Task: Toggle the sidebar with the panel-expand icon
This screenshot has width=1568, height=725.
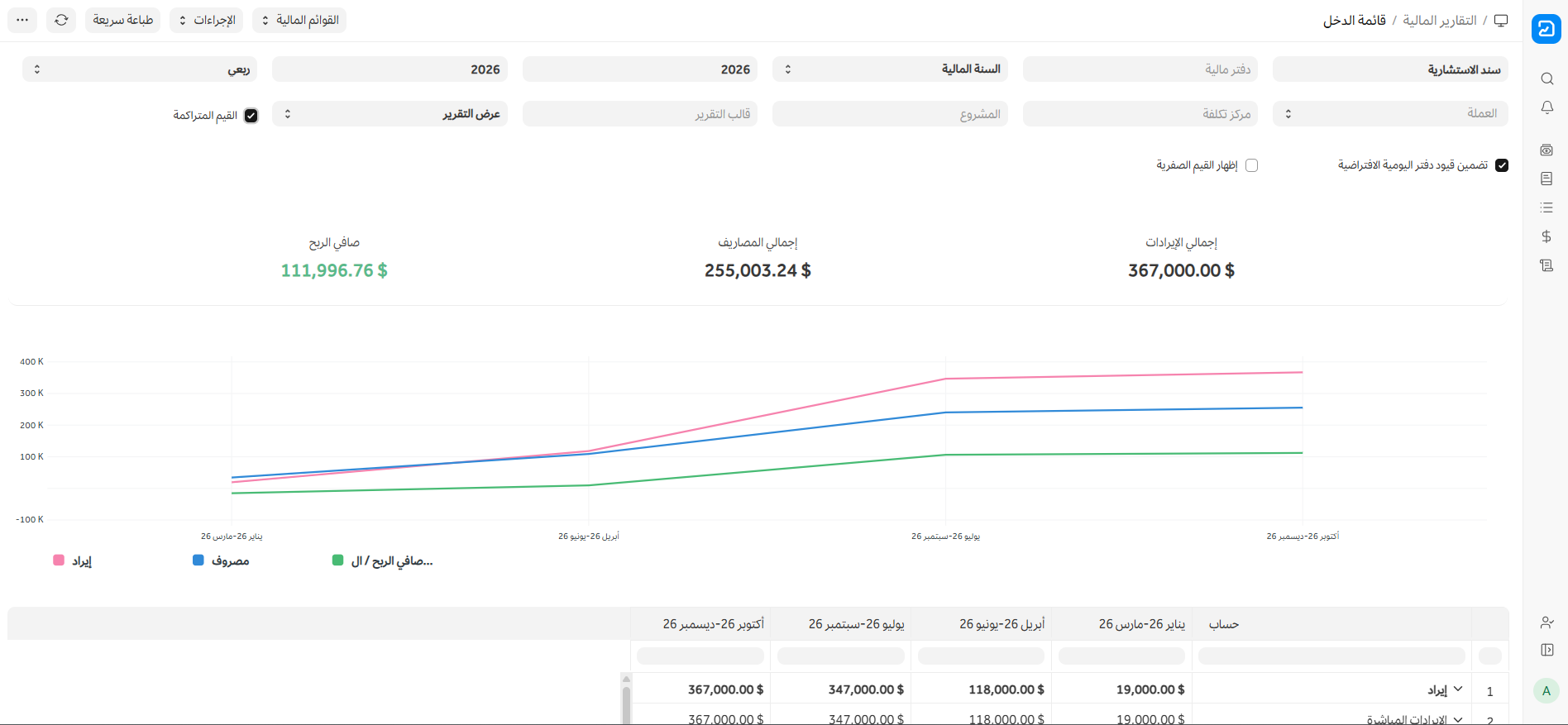Action: tap(1546, 651)
